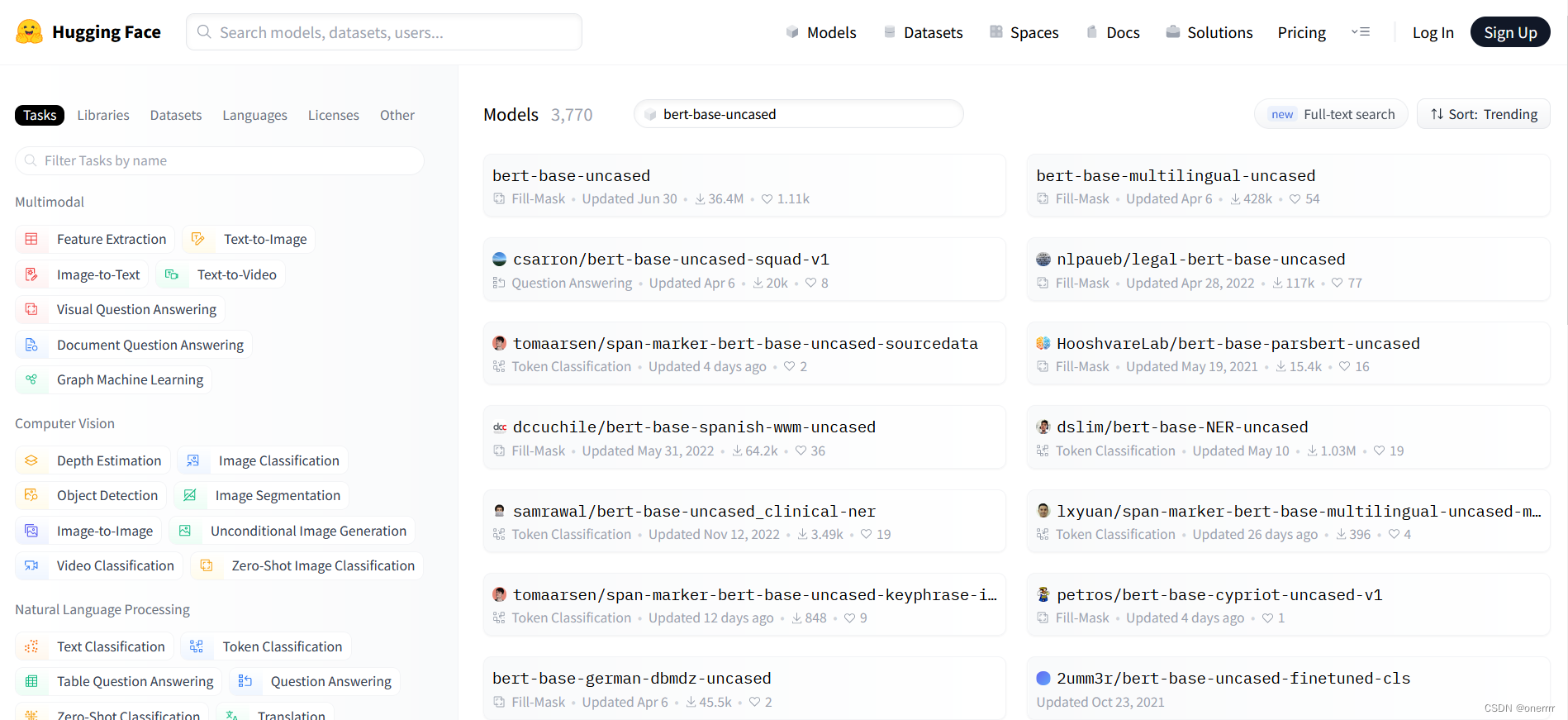This screenshot has height=720, width=1568.
Task: Open tomaarsen span-marker sourcedata model
Action: click(744, 354)
